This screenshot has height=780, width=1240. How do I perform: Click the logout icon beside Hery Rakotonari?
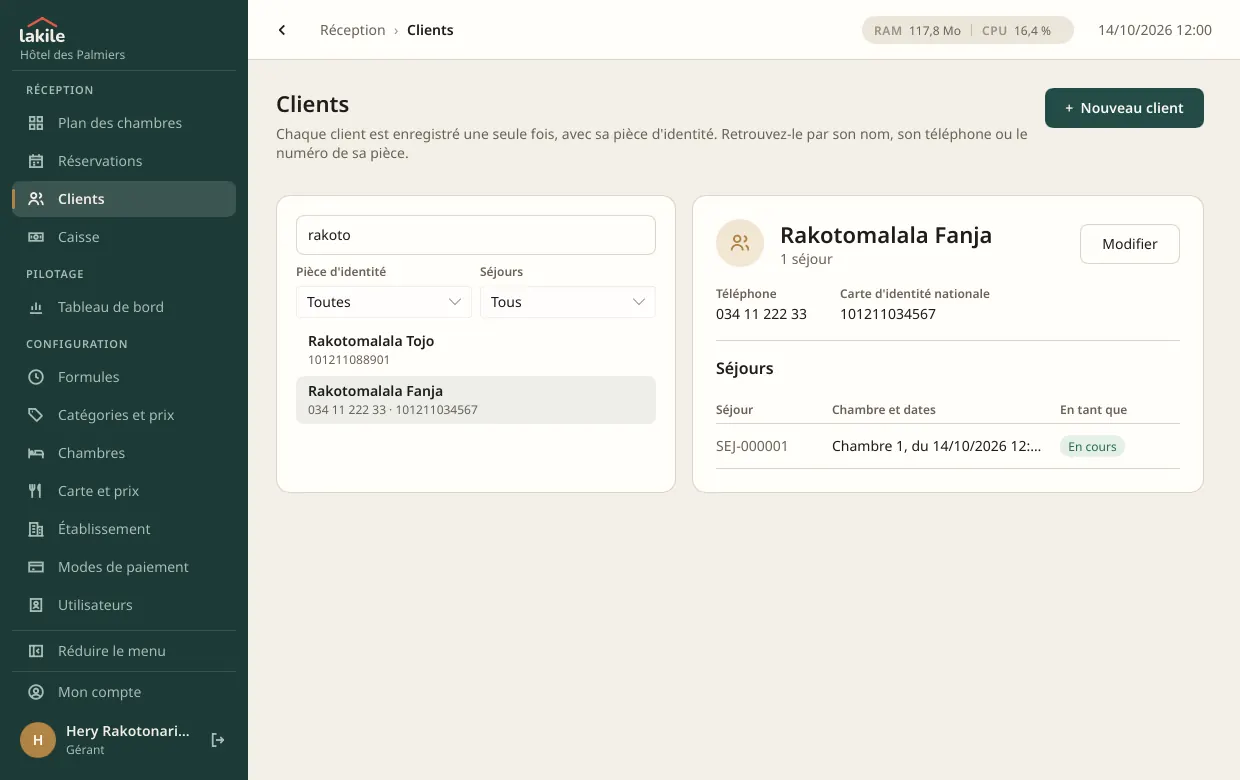point(218,740)
